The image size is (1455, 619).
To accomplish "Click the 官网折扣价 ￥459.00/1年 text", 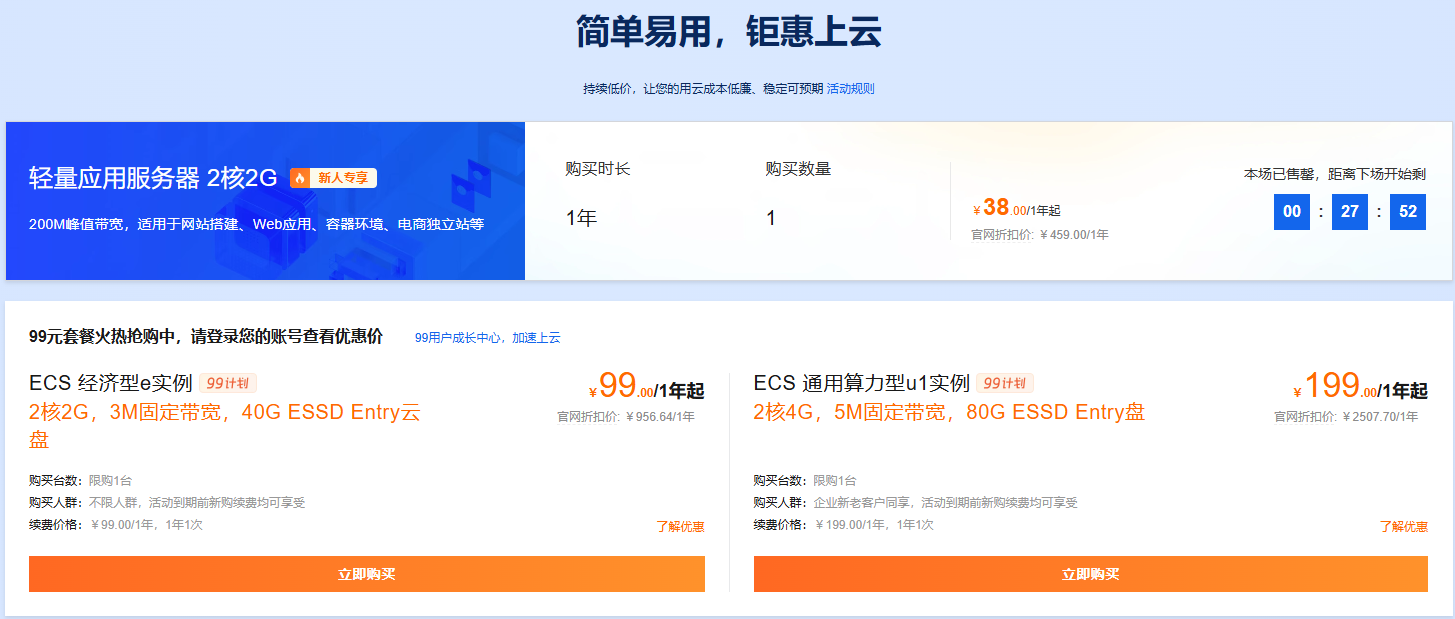I will coord(1040,235).
